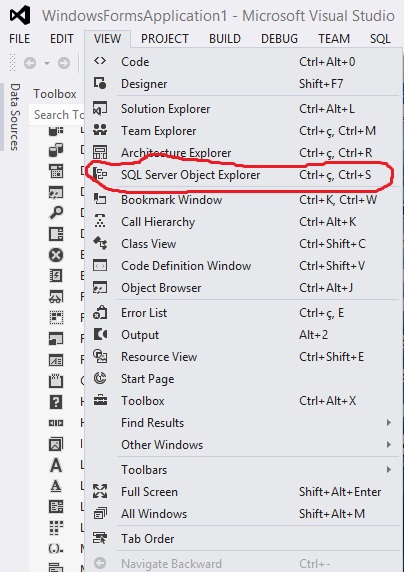
Task: Click the Shift+Alt+Enter shortcut text
Action: [x=340, y=491]
